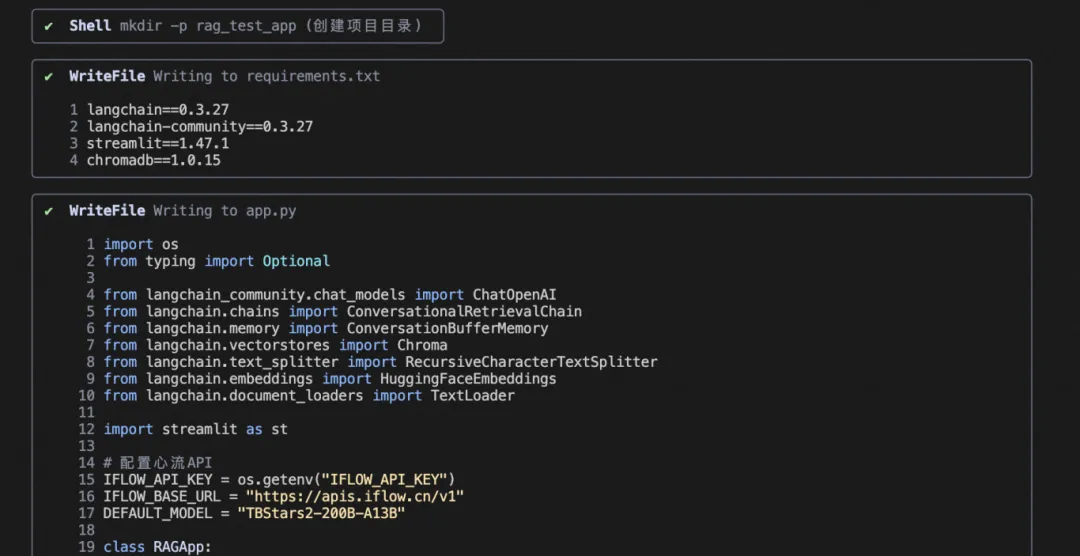Click the checkmark next to the requirements.txt WriteFile
Screen dimensions: 1080x556
tap(49, 76)
